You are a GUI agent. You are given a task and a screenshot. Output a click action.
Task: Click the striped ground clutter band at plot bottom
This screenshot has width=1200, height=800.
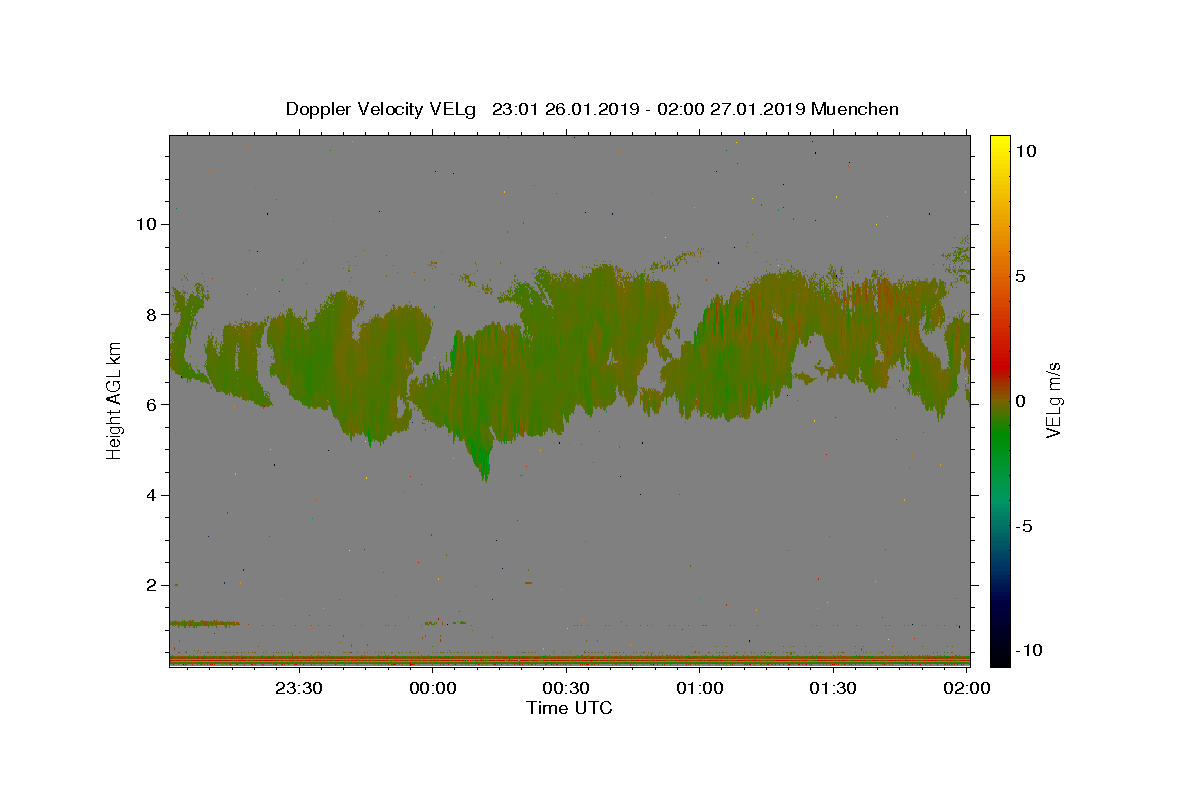pos(569,660)
